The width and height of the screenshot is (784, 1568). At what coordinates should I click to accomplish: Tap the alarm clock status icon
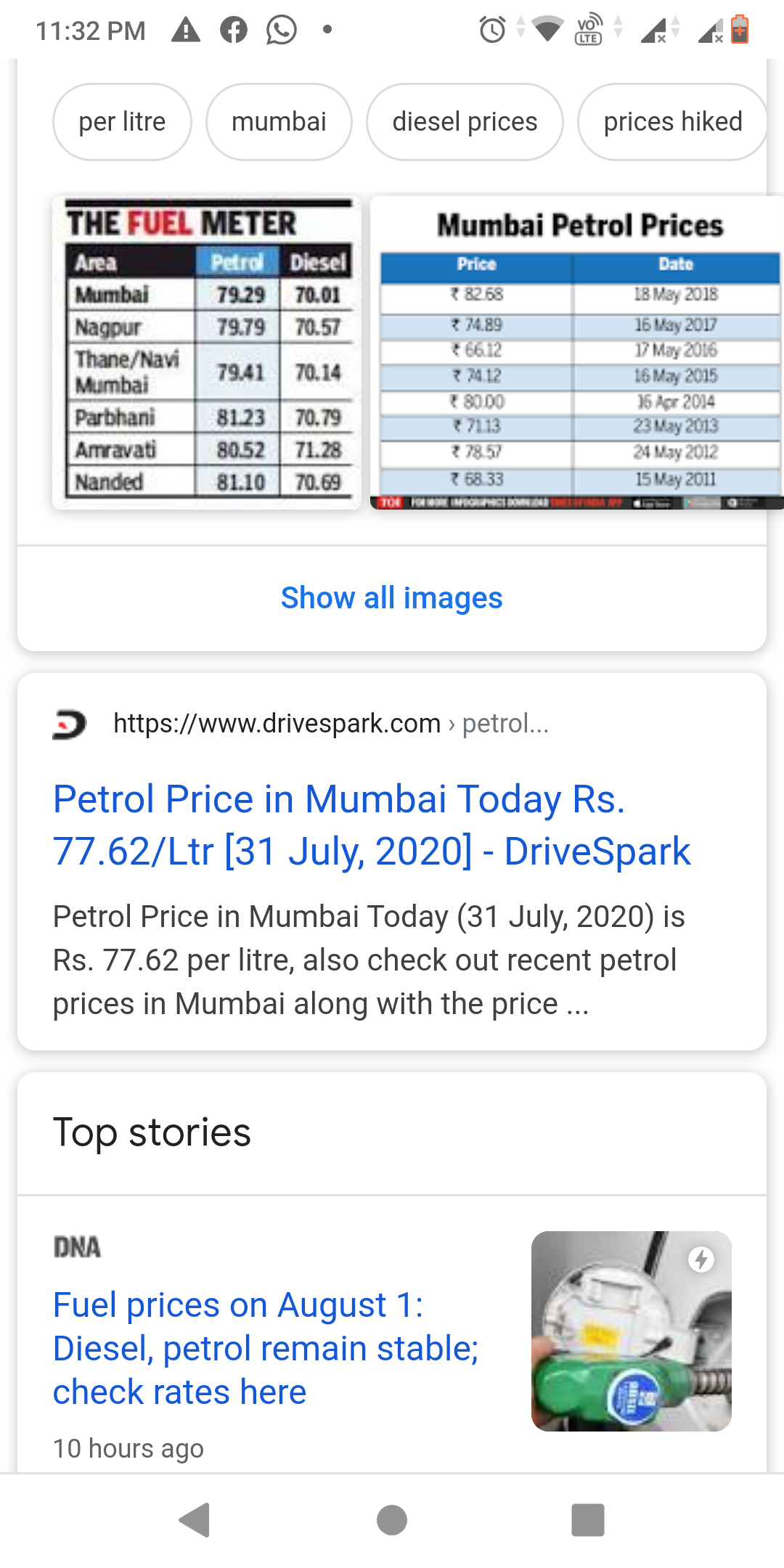click(x=493, y=30)
